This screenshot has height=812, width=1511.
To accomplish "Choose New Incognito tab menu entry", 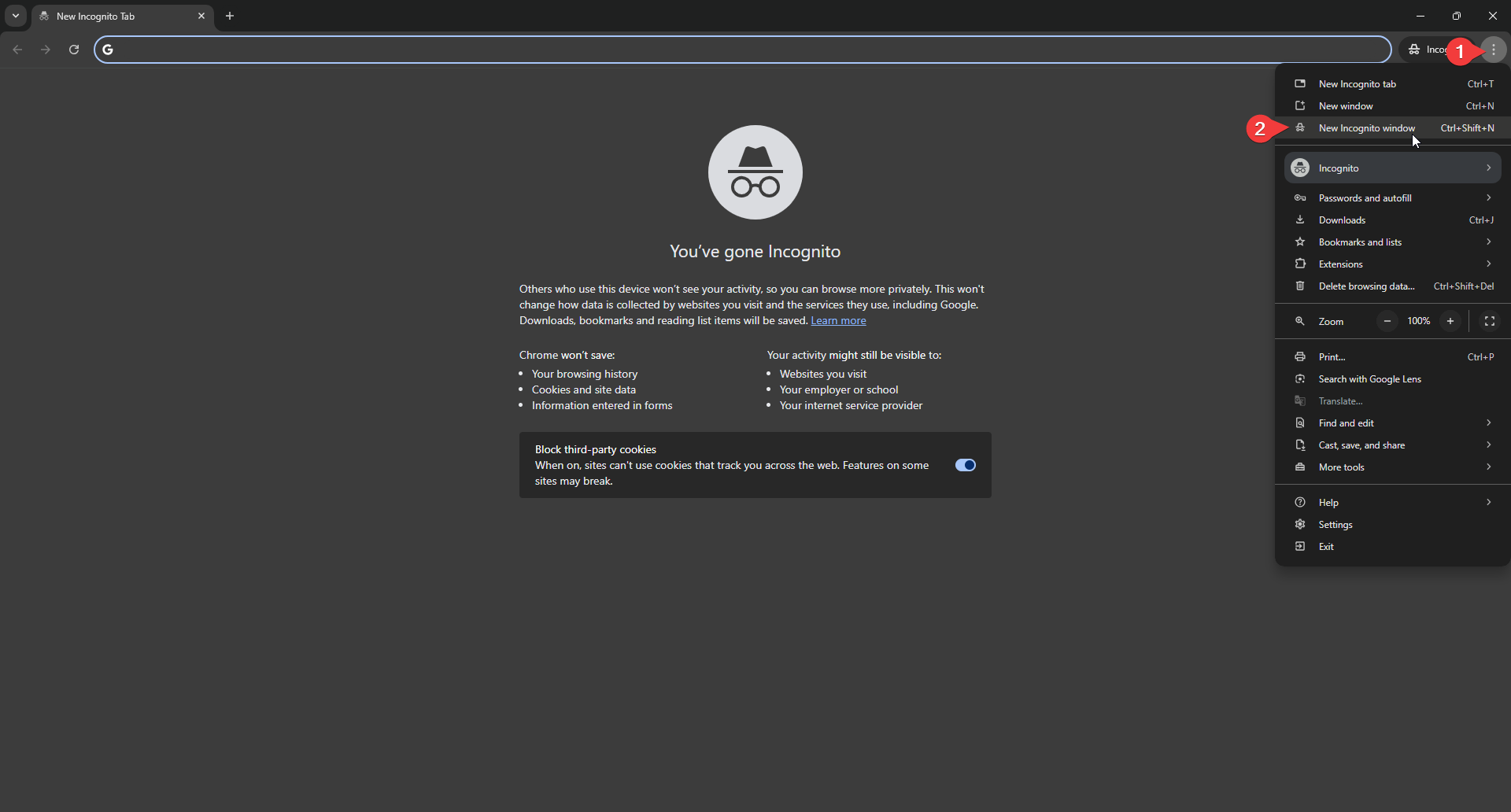I will click(x=1393, y=84).
